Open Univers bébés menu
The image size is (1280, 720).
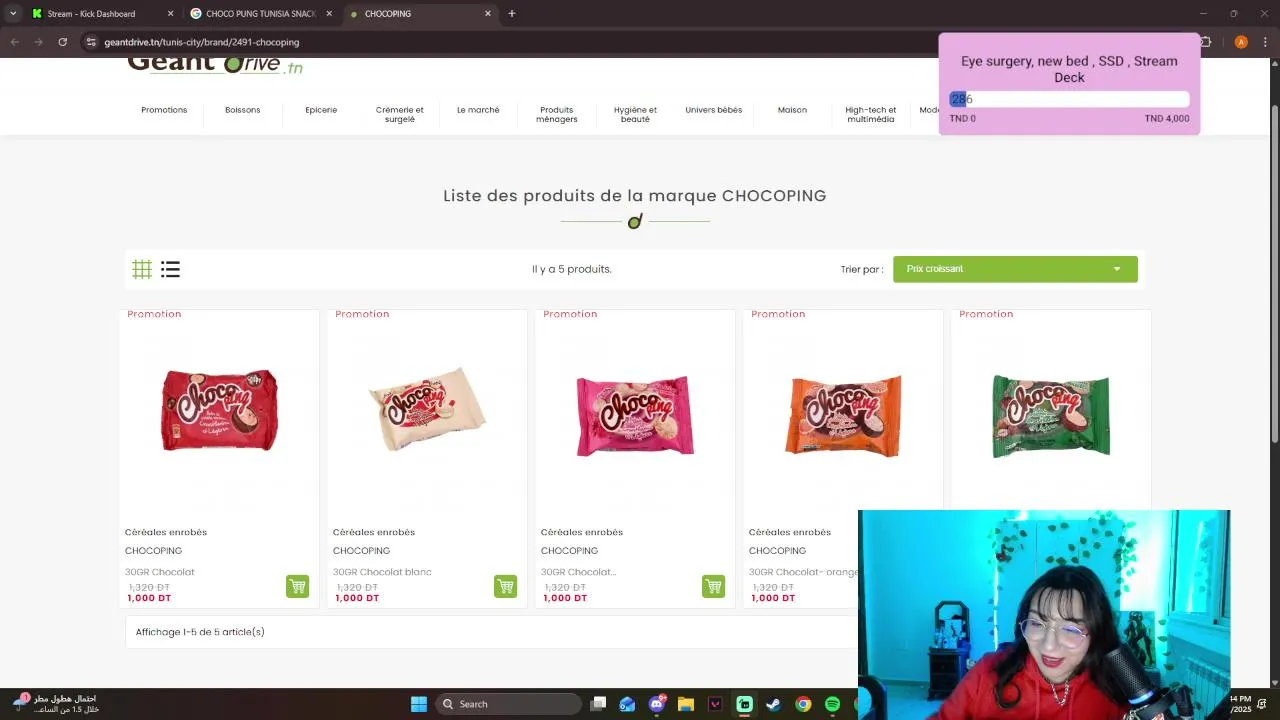click(x=714, y=110)
